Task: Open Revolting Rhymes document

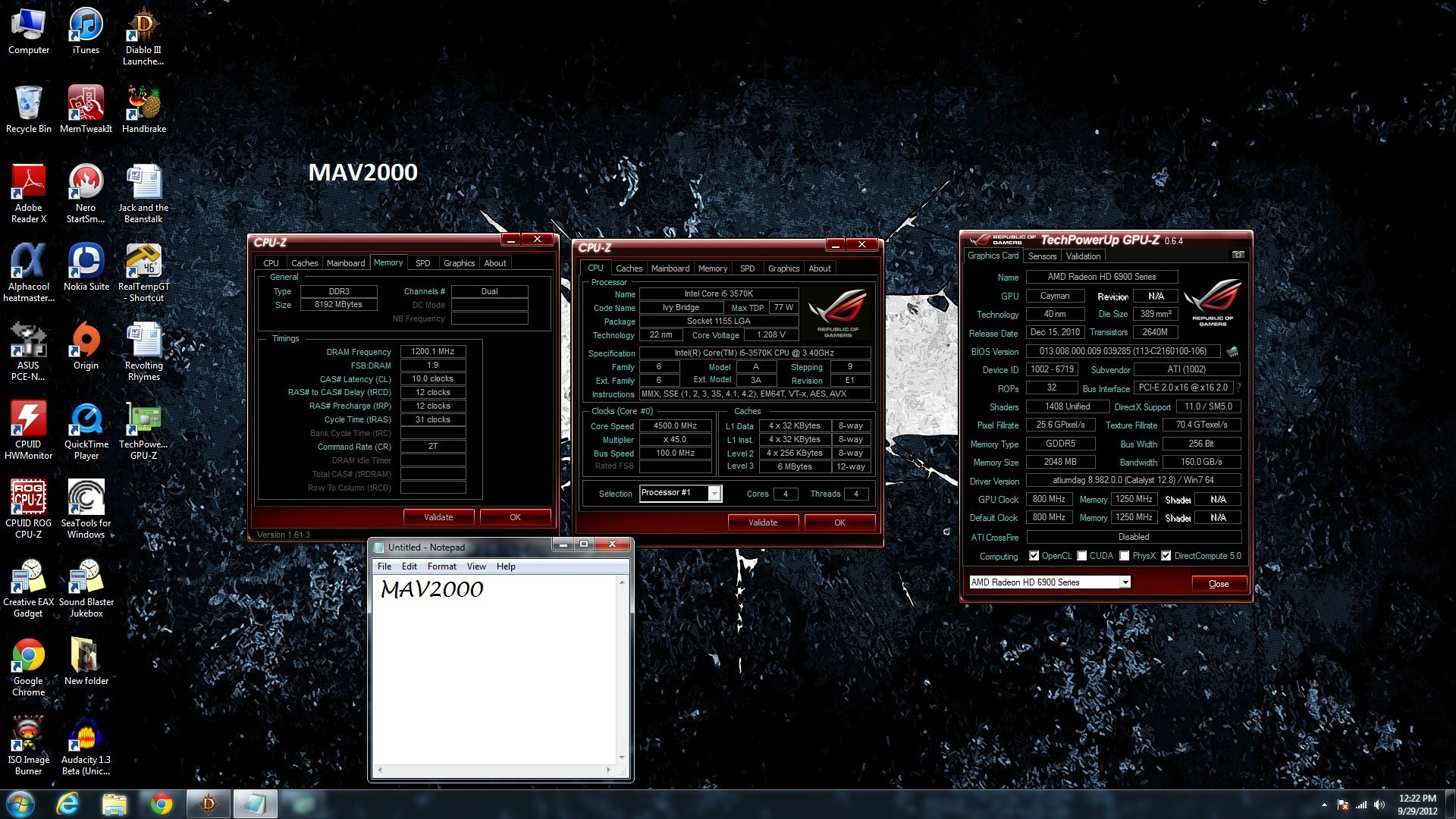Action: click(143, 352)
